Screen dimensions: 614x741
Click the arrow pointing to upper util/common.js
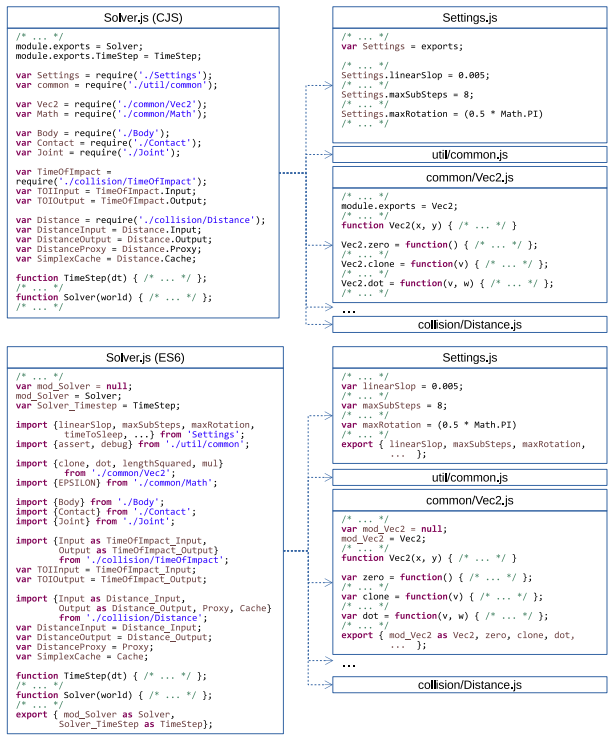pyautogui.click(x=329, y=155)
